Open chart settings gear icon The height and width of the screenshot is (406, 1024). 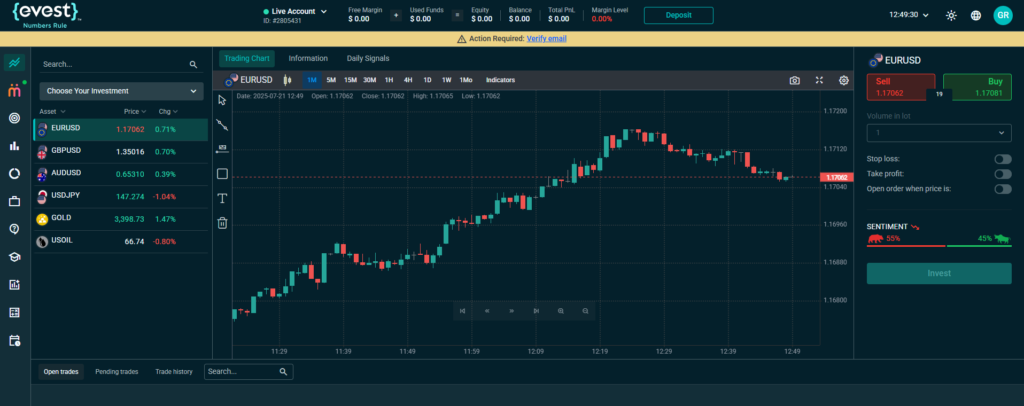pos(843,80)
